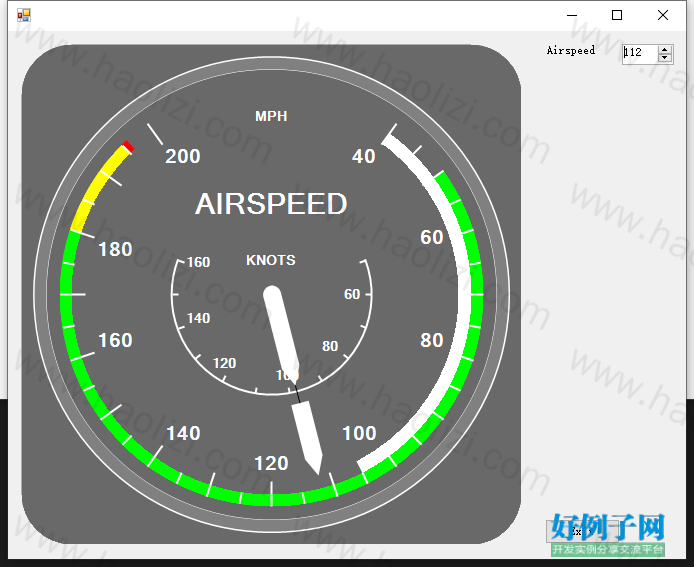Click the Airspeed numeric input field
Screen dimensions: 694x567
click(x=640, y=54)
